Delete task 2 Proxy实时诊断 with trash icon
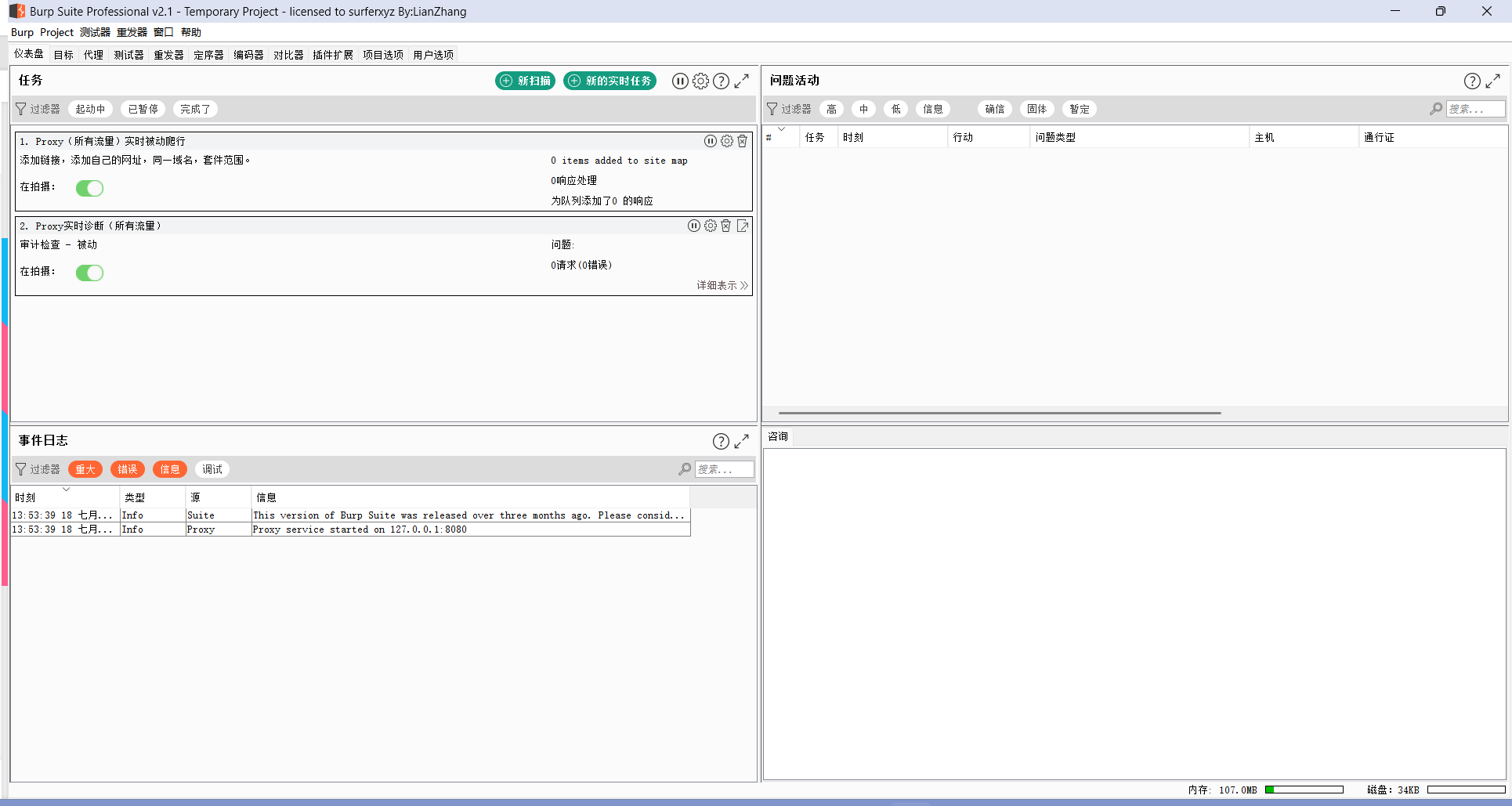1512x806 pixels. pos(725,226)
